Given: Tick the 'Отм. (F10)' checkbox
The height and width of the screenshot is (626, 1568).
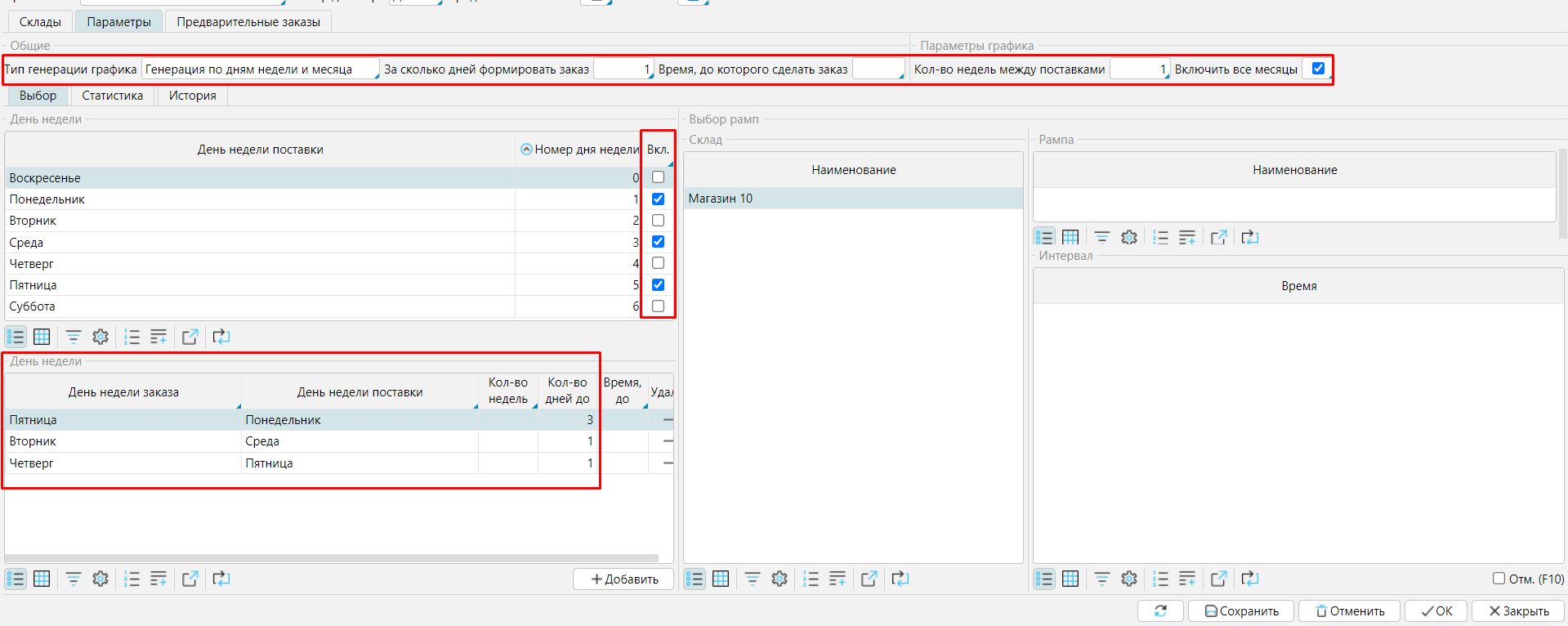Looking at the screenshot, I should click(x=1499, y=579).
